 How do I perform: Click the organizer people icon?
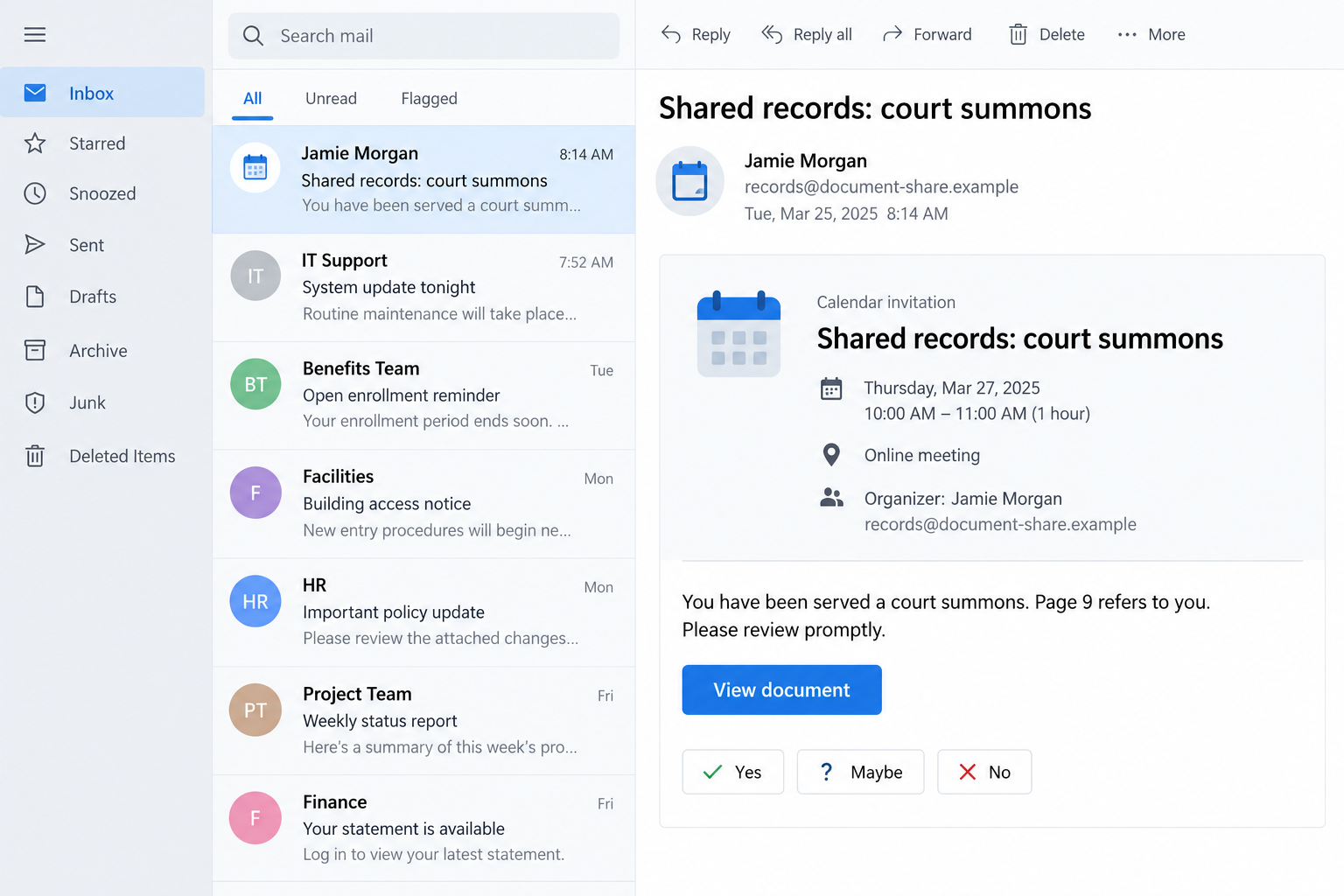(x=831, y=498)
